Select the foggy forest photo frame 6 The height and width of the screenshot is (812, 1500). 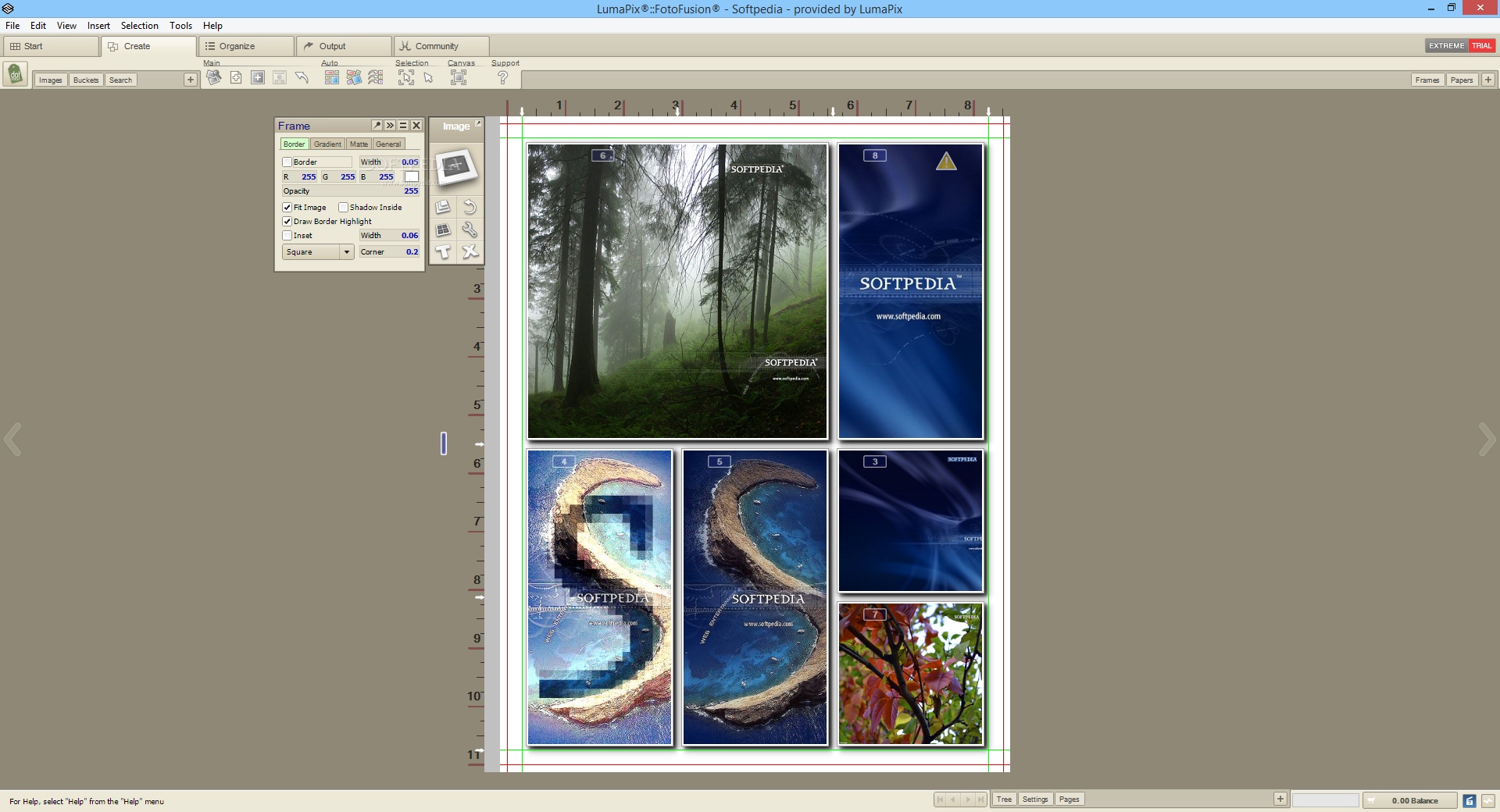[677, 291]
